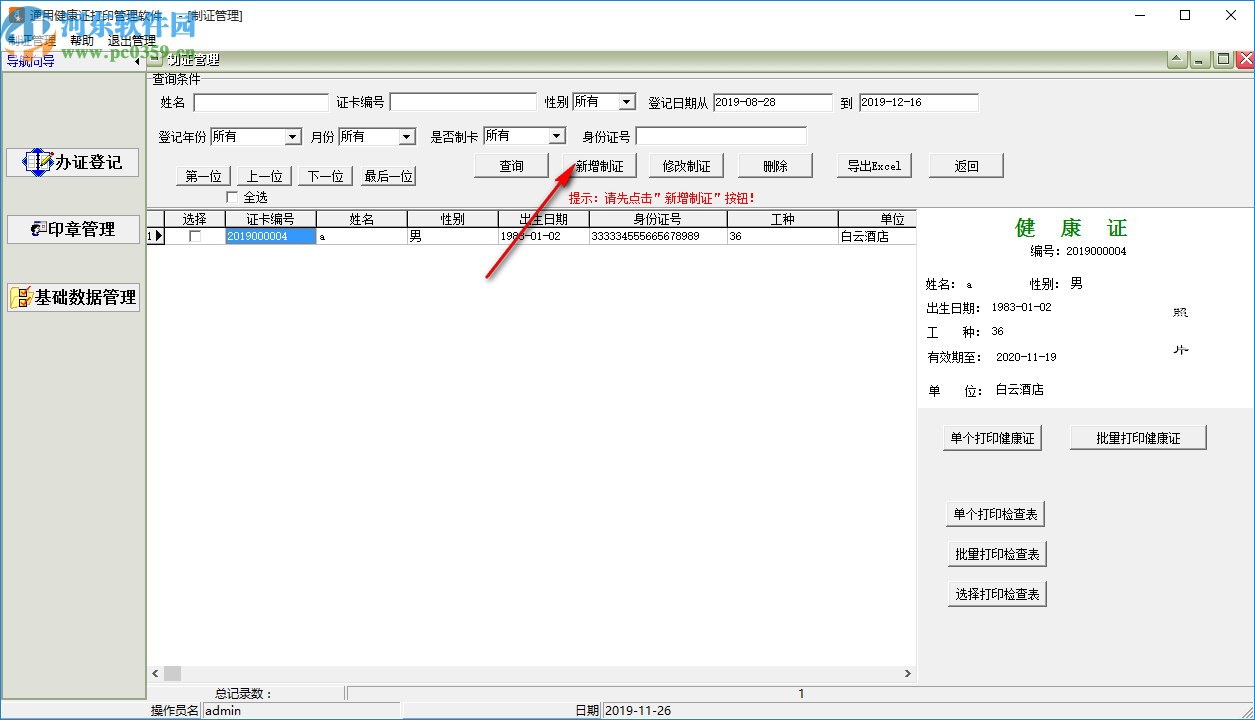Open the 办证登记 sidebar module
The height and width of the screenshot is (720, 1255).
click(73, 162)
